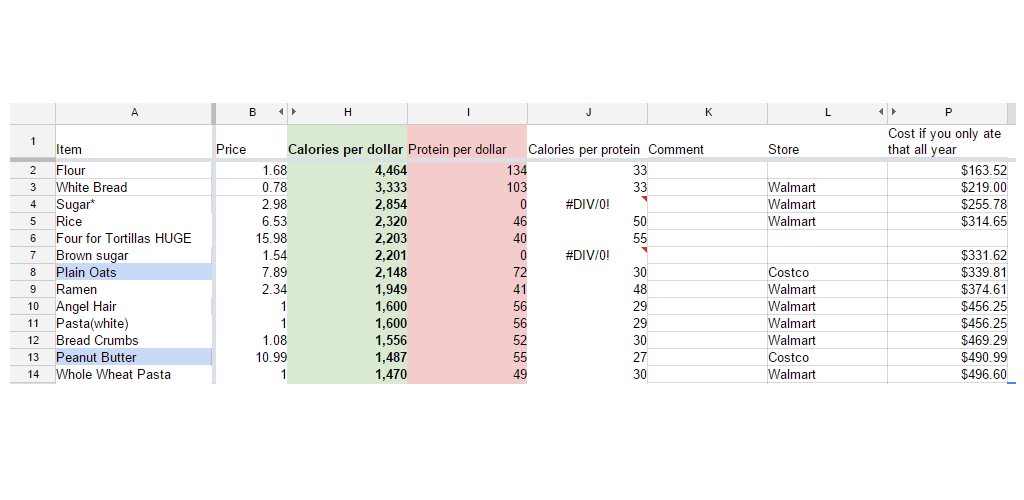Select row 13 header number

click(32, 357)
